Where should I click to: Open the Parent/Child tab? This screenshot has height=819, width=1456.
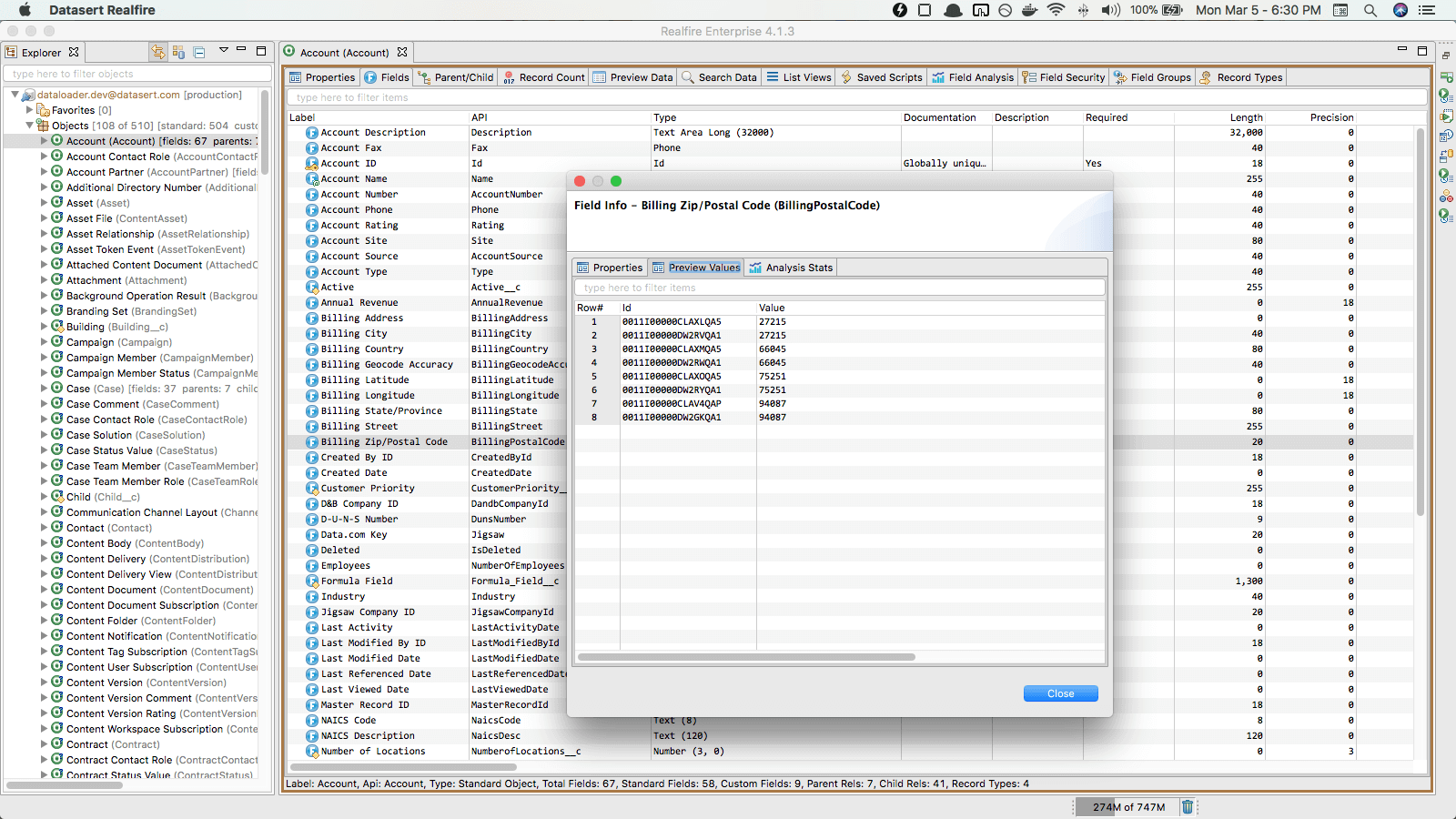456,77
